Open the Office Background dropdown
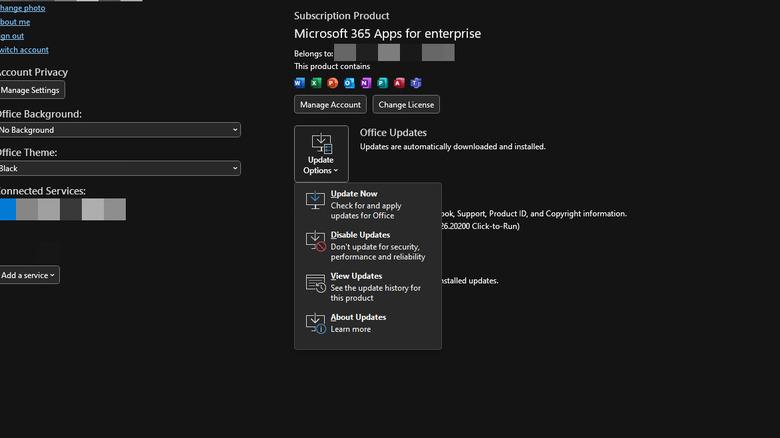Viewport: 780px width, 438px height. (x=119, y=130)
